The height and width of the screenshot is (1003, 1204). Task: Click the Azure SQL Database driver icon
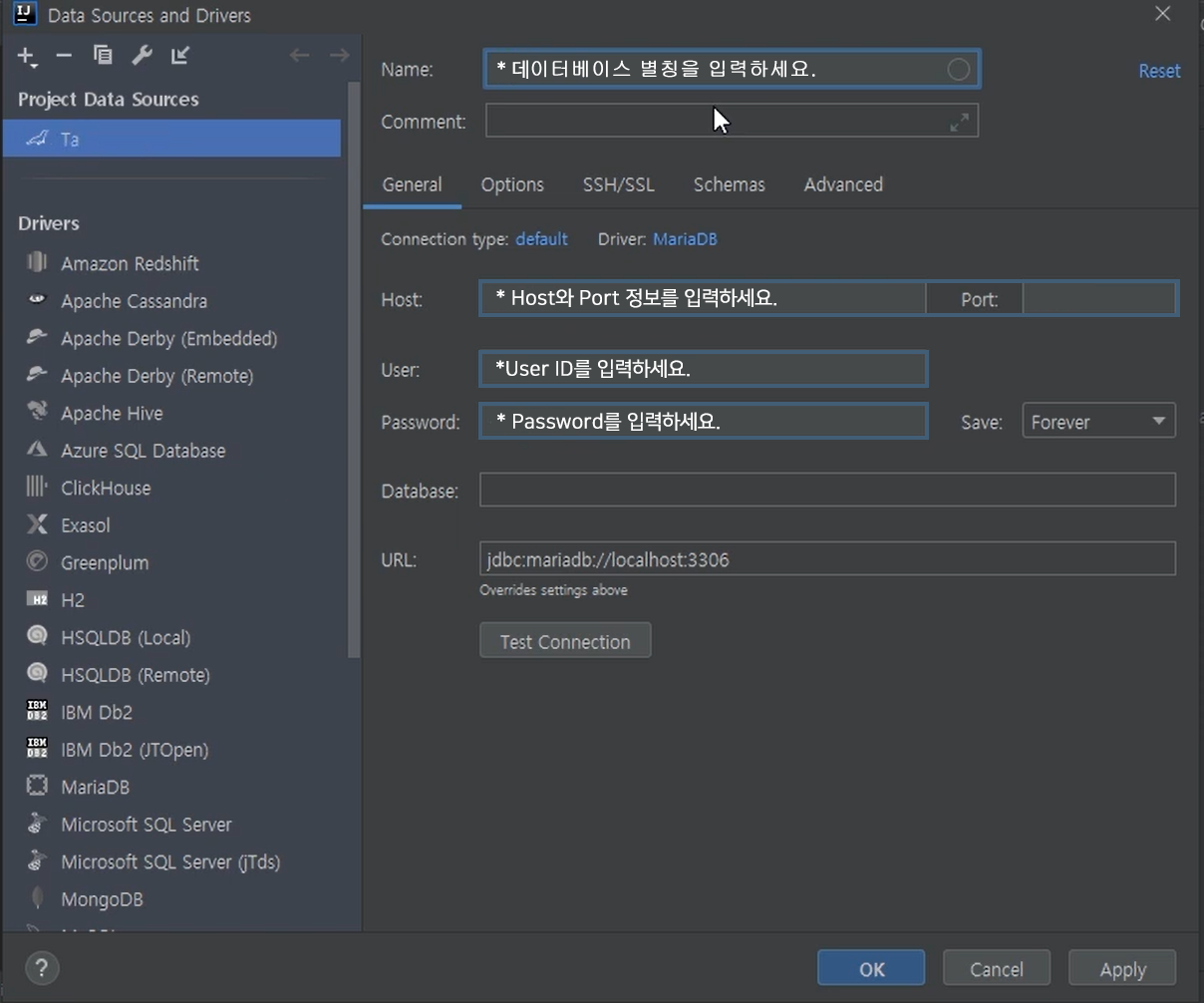37,450
